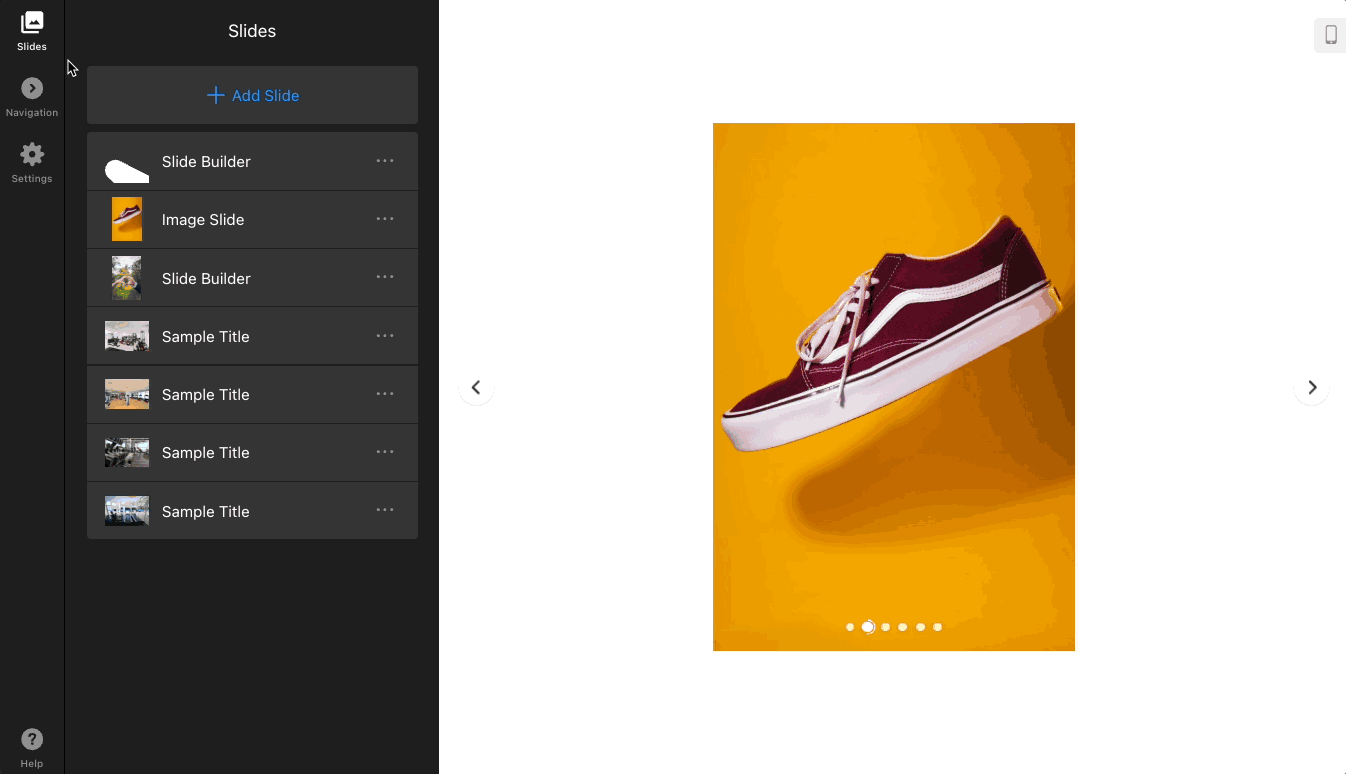Viewport: 1346px width, 774px height.
Task: Open options menu for second Slide Builder
Action: (x=385, y=277)
